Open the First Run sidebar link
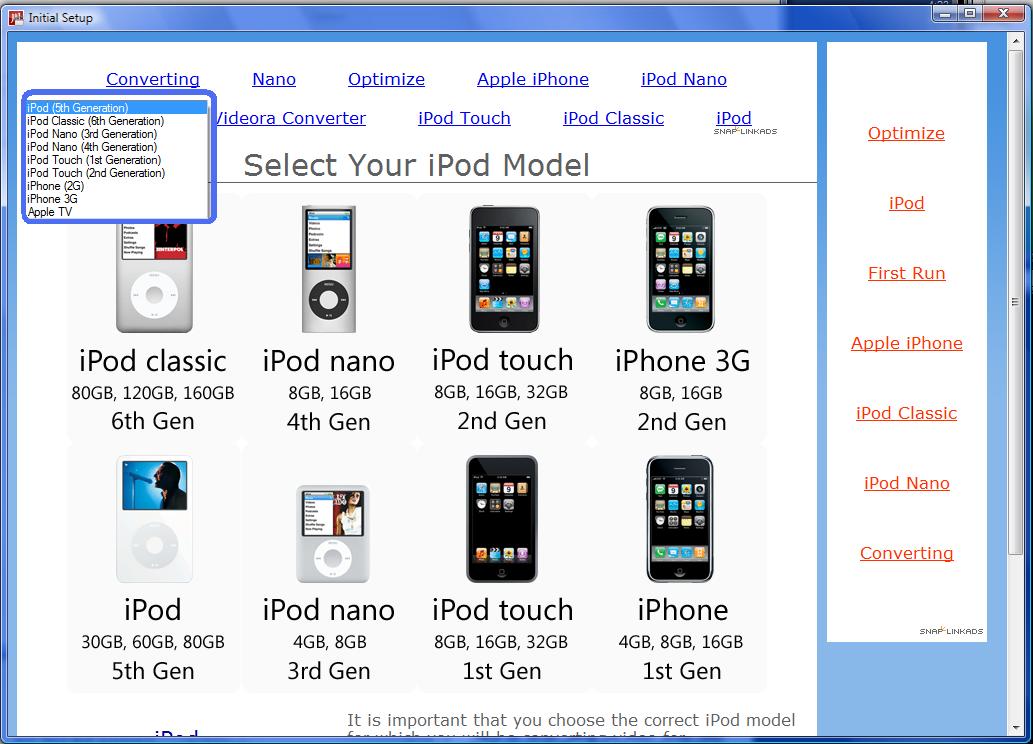The image size is (1033, 744). pos(907,273)
